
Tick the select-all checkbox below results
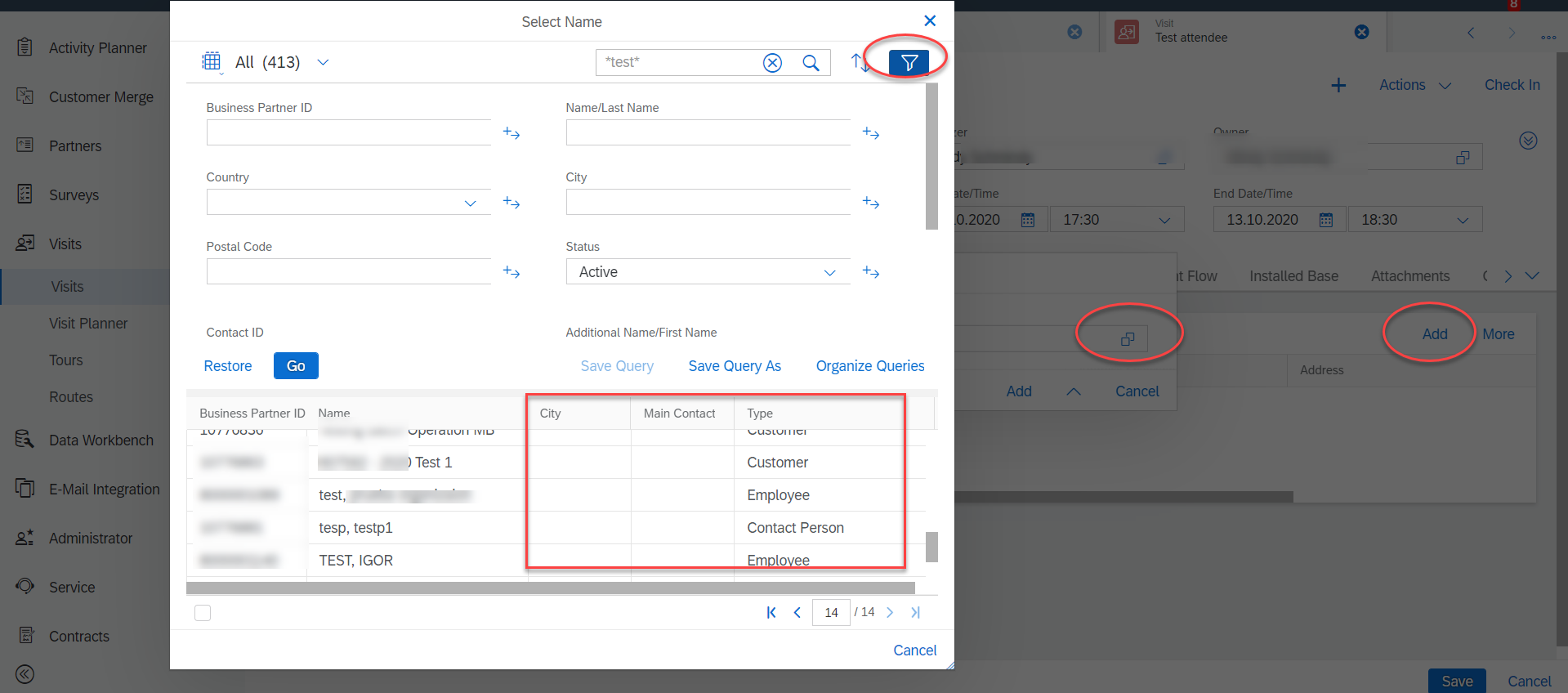(x=203, y=613)
